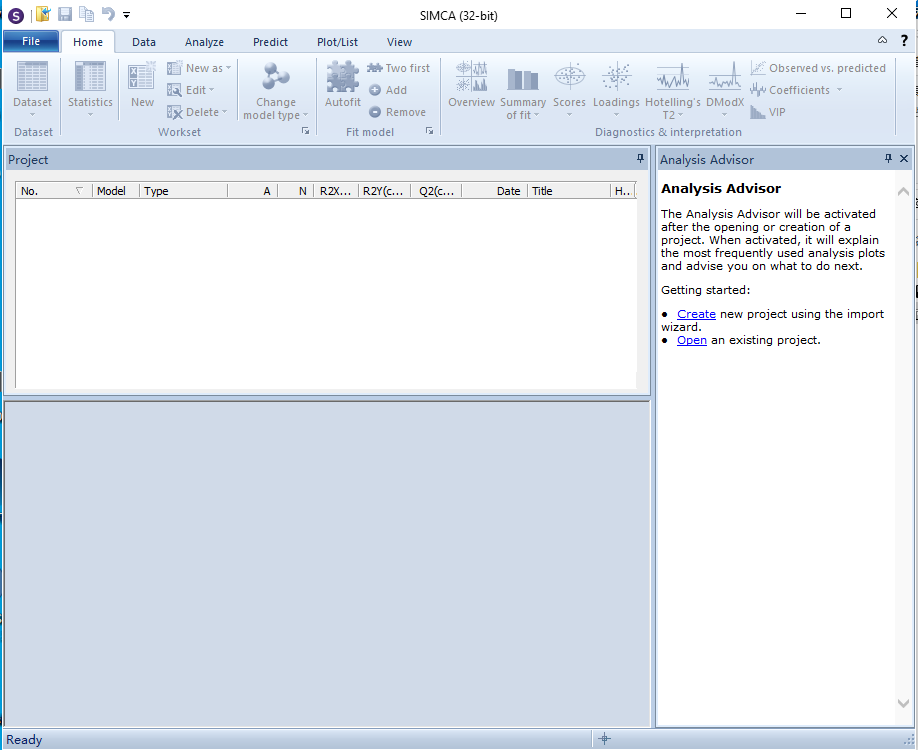Switch to the Data ribbon tab
The height and width of the screenshot is (750, 918).
click(x=143, y=42)
